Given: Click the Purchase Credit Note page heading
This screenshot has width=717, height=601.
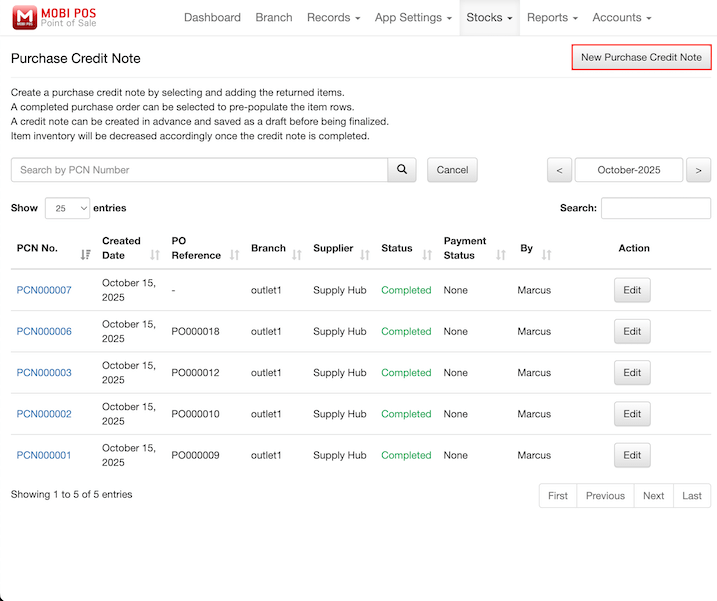Looking at the screenshot, I should coord(75,58).
